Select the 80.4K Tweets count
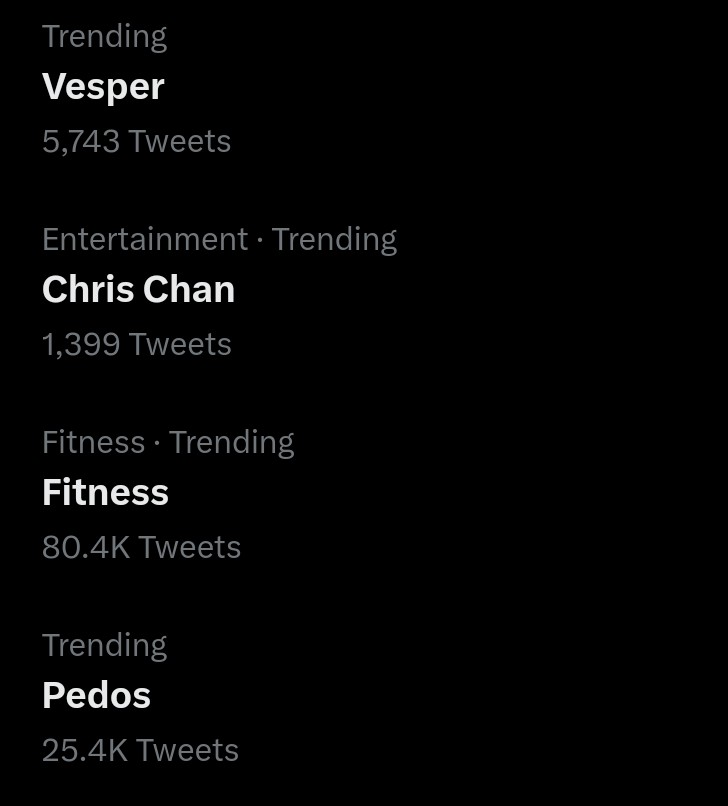728x806 pixels. click(x=141, y=547)
